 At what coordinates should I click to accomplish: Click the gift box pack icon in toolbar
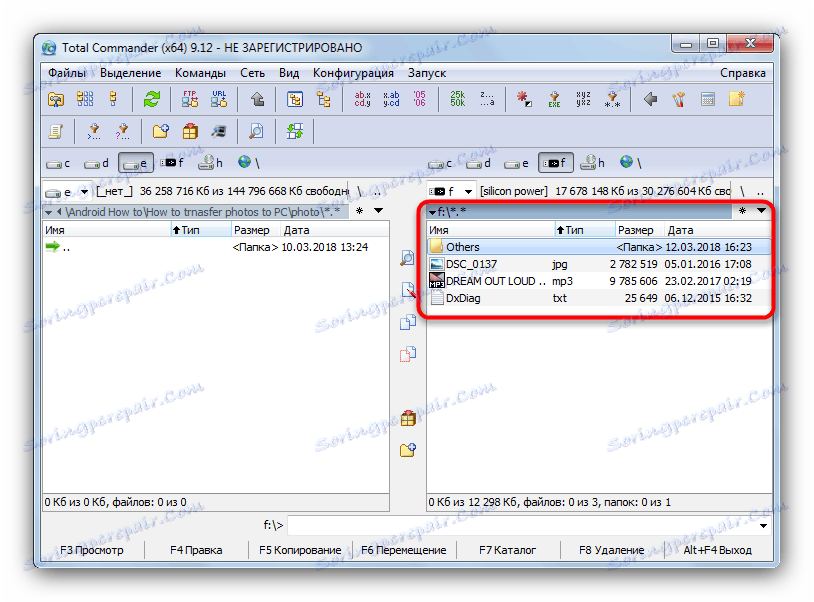190,131
